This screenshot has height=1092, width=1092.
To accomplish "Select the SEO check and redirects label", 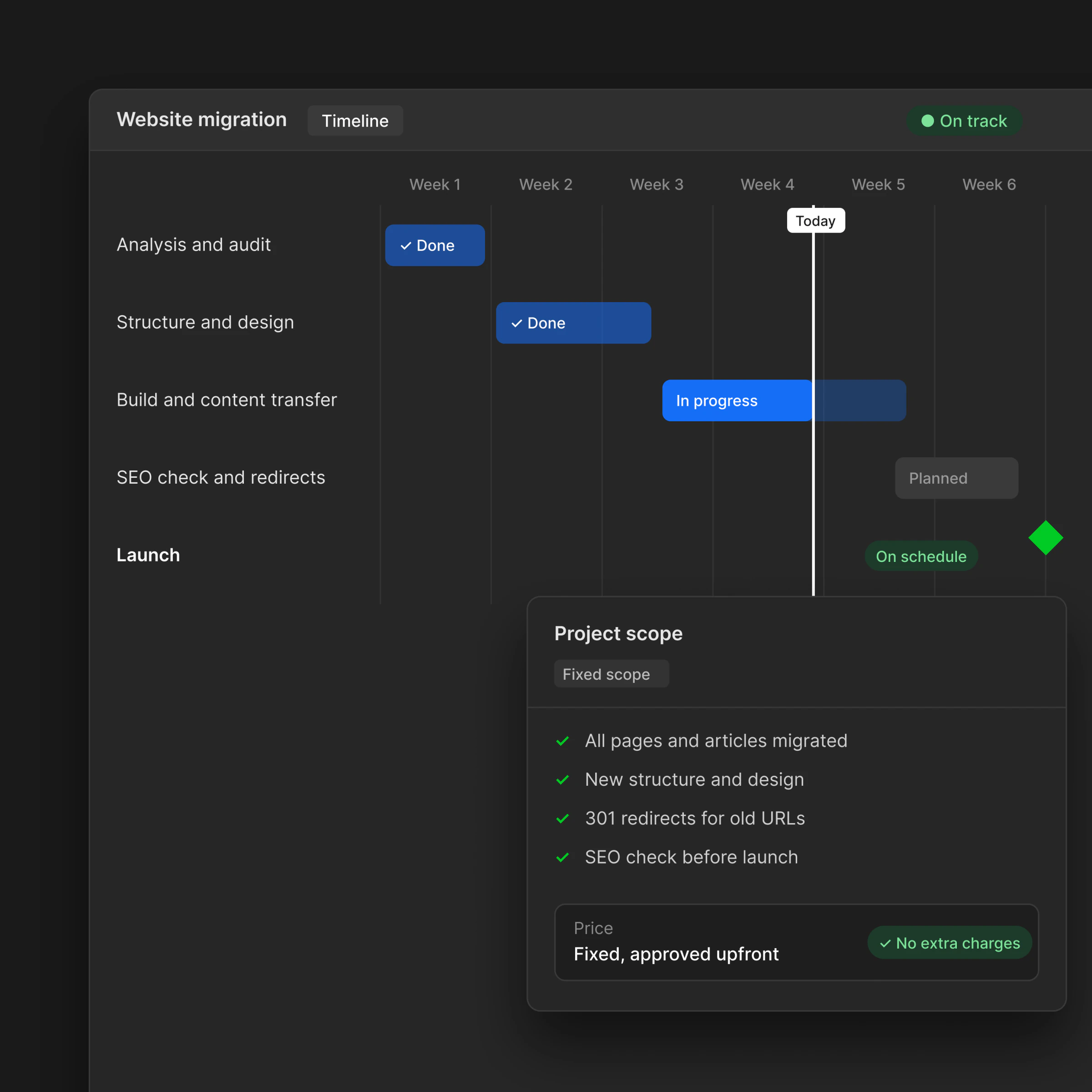I will (x=220, y=478).
